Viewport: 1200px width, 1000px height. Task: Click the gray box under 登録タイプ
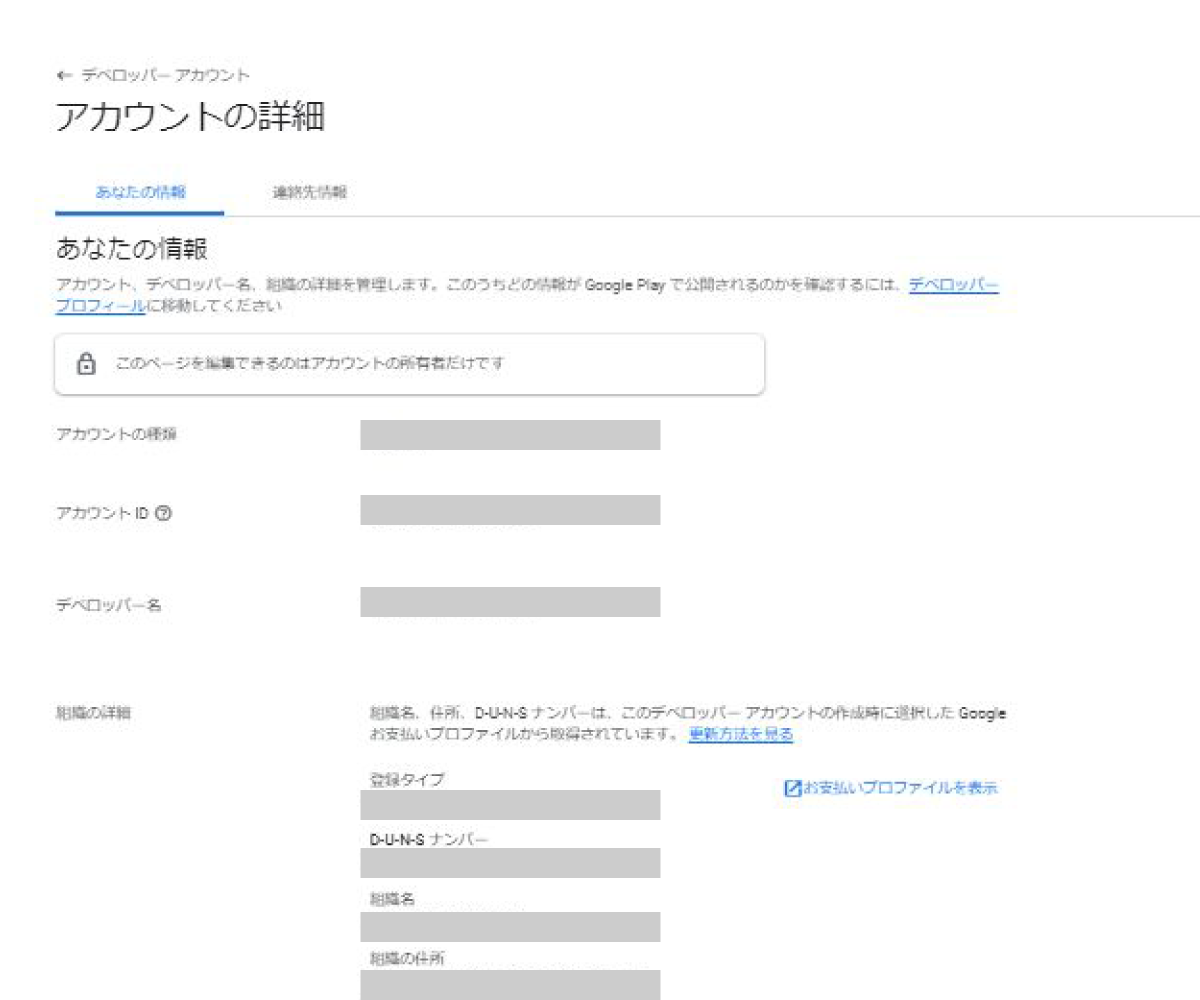(x=510, y=805)
